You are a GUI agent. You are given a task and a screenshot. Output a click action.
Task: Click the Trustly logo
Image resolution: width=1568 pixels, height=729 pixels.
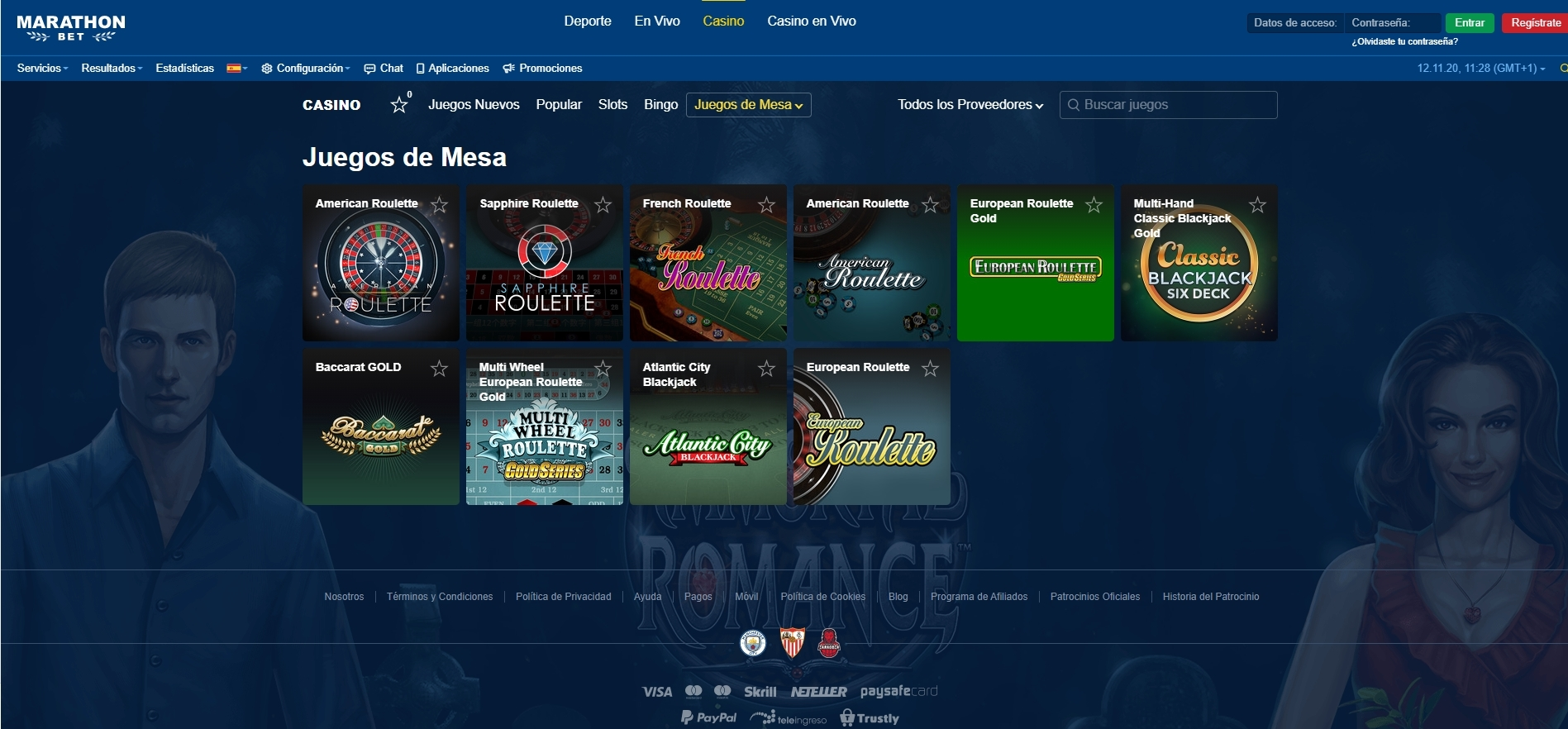coord(870,718)
